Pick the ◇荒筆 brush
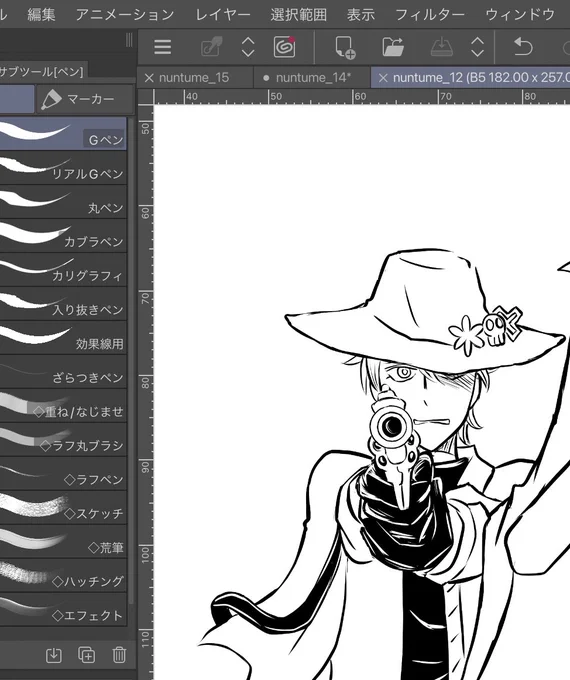 click(63, 542)
